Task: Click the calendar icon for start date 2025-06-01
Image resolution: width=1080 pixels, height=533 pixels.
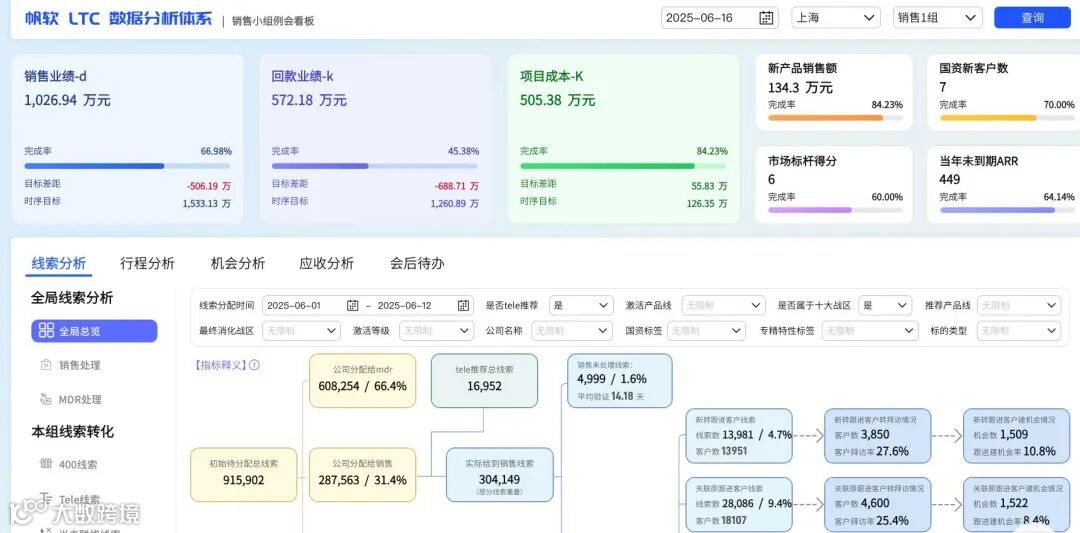Action: pos(353,305)
